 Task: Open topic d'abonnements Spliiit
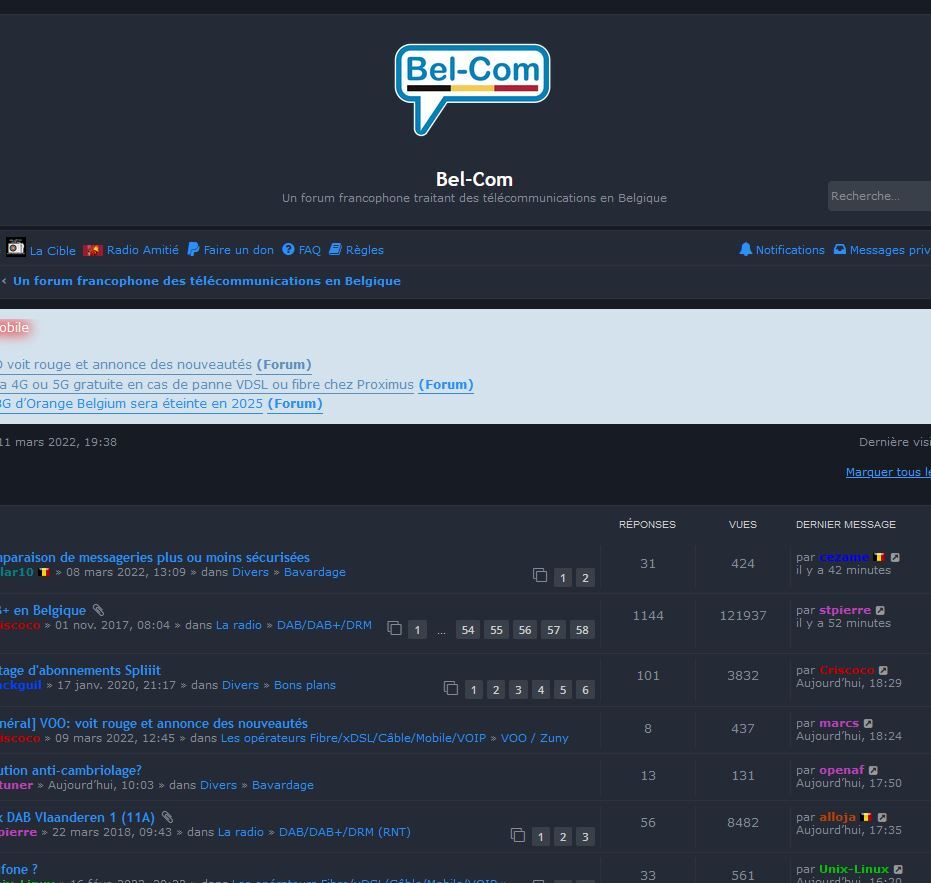click(x=80, y=670)
